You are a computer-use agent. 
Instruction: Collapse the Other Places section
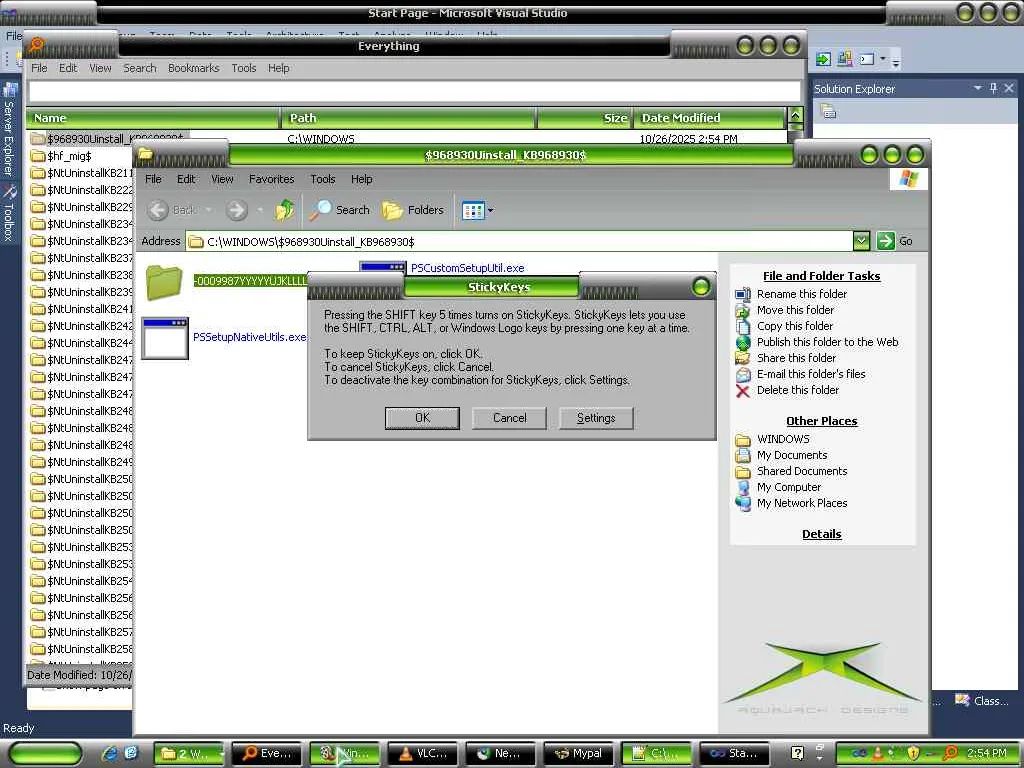click(822, 421)
